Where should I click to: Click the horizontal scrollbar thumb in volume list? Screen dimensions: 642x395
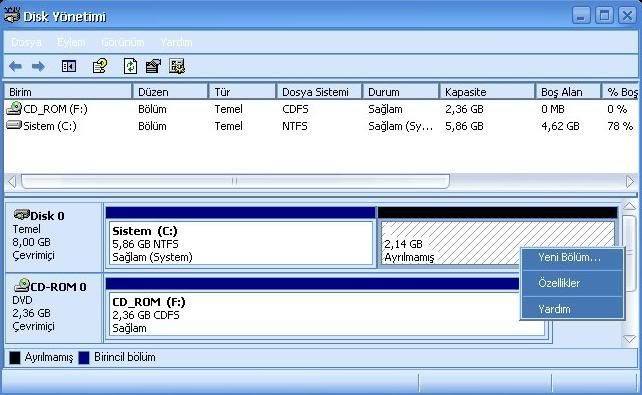point(235,181)
